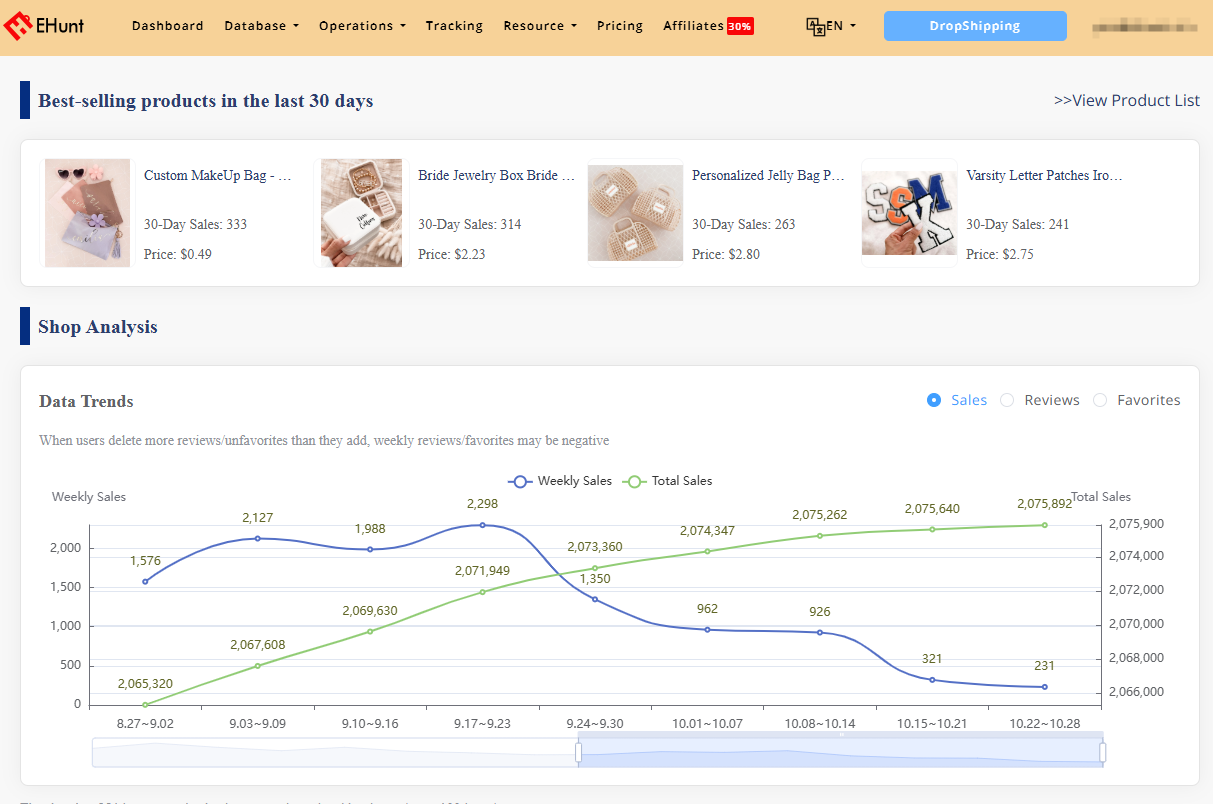Click the blue Weekly Sales legend marker
The image size is (1213, 804).
[520, 481]
